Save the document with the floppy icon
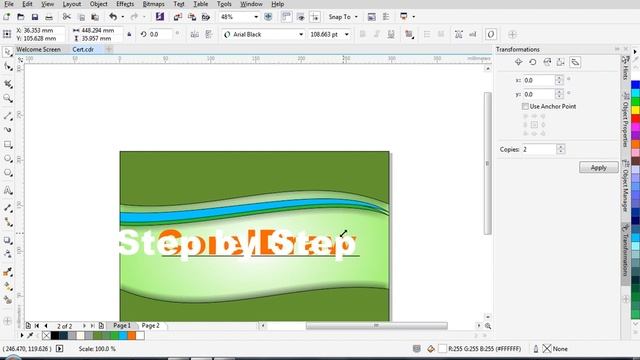The height and width of the screenshot is (360, 640). 35,17
